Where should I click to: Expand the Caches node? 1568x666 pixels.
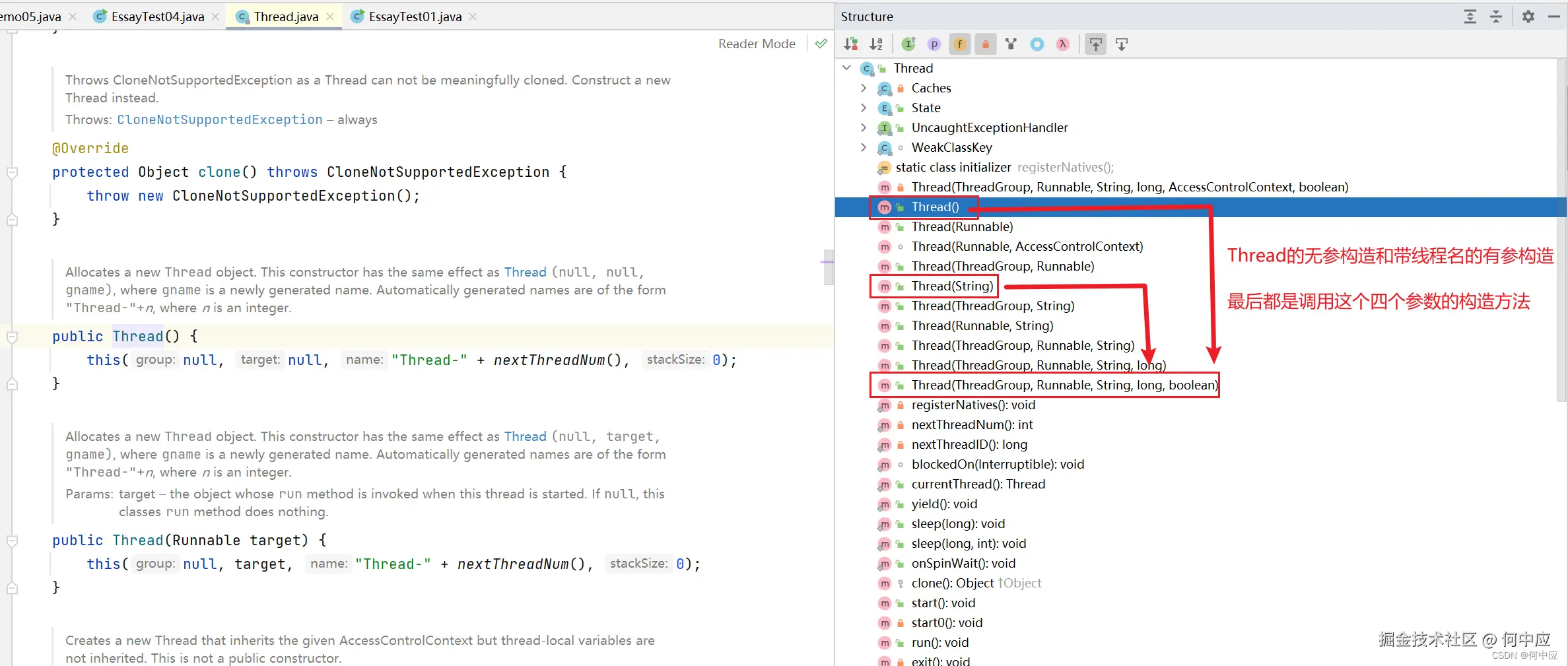click(864, 88)
